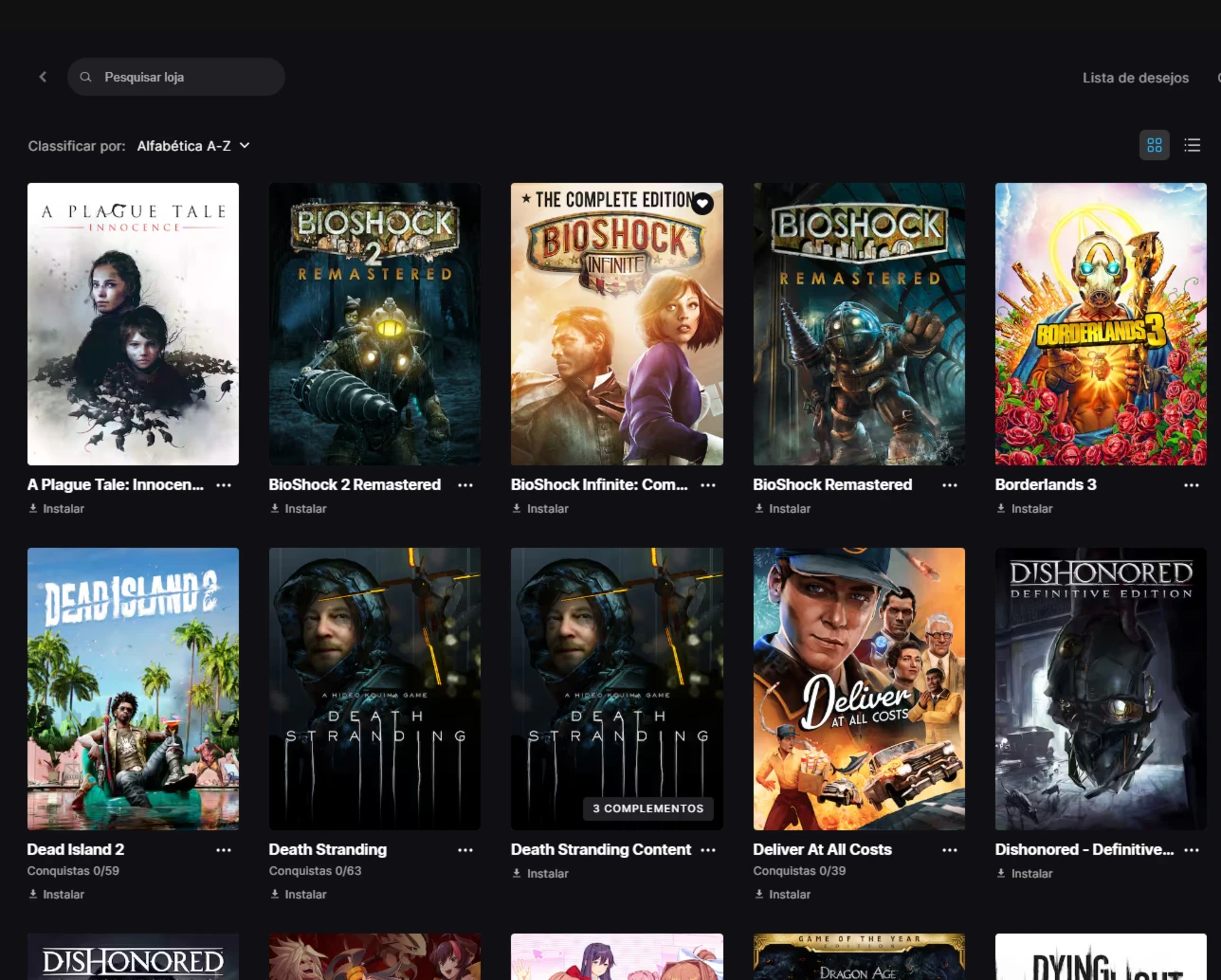This screenshot has width=1221, height=980.
Task: Click Dishonored - Definitive title text
Action: 1084,850
